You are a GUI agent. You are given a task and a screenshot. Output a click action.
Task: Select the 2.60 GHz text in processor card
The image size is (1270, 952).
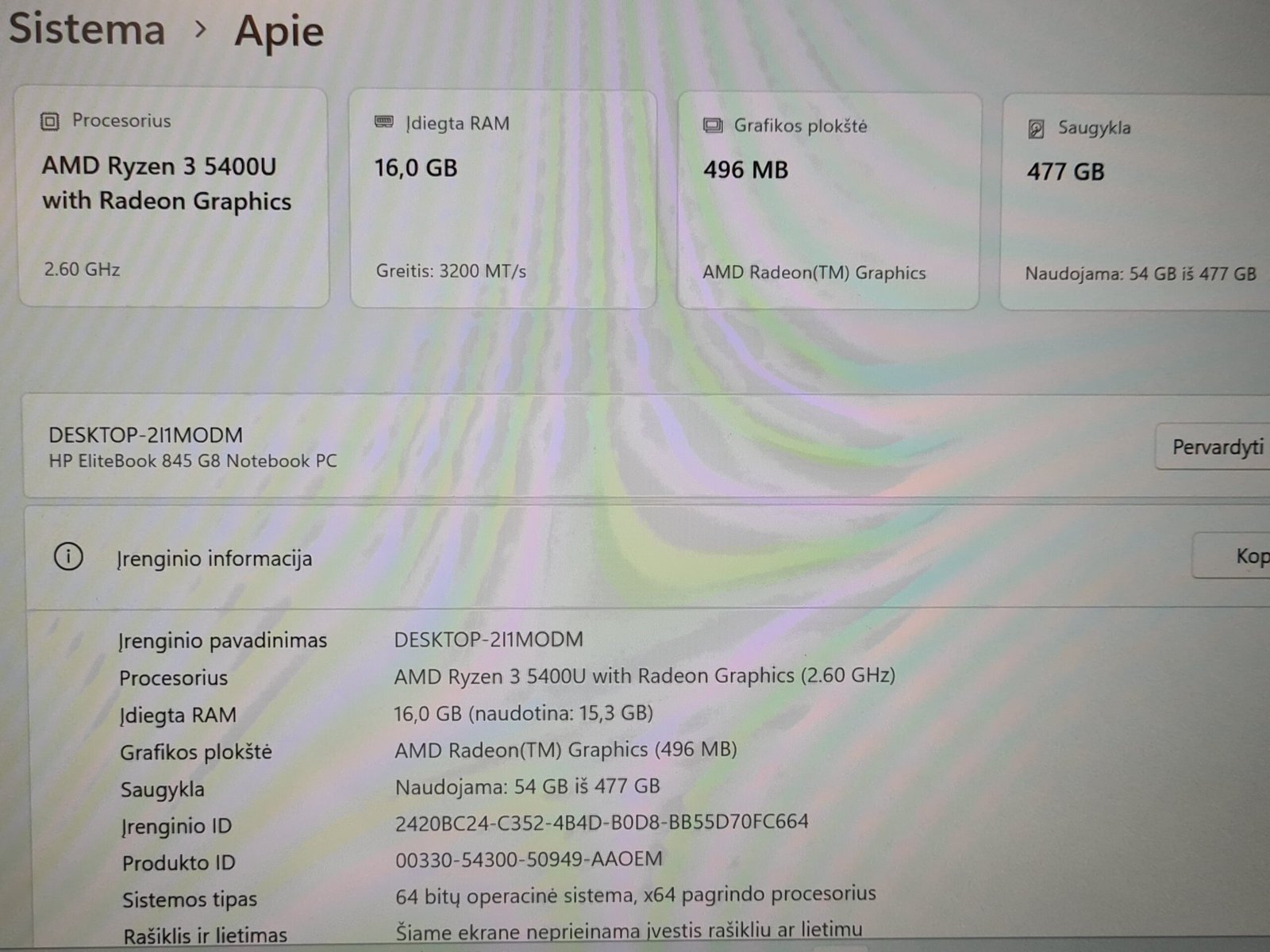[x=82, y=270]
